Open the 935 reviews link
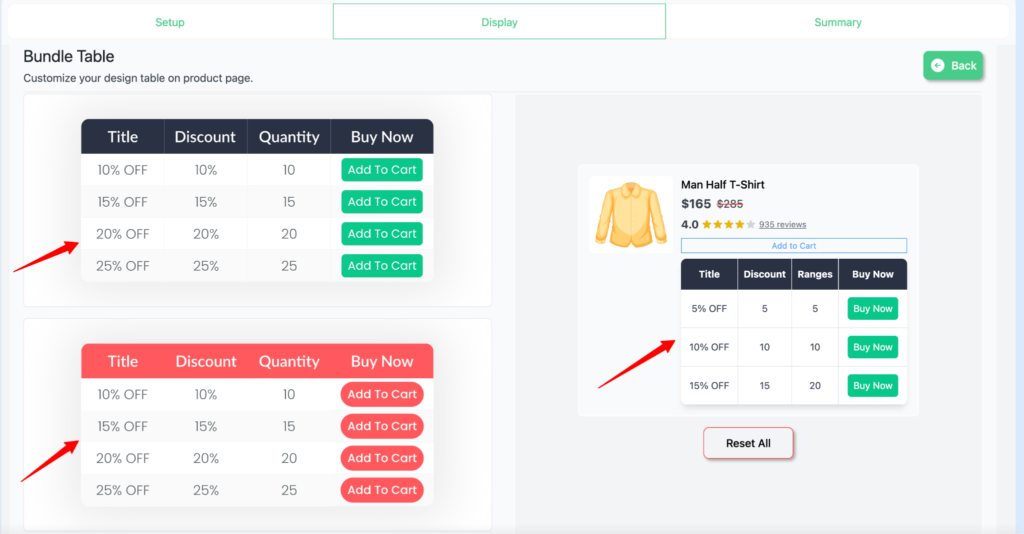This screenshot has height=534, width=1024. [782, 225]
